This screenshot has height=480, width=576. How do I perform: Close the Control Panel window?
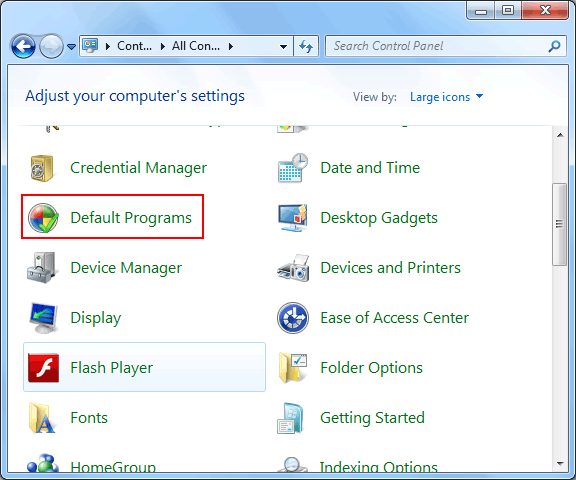[x=545, y=11]
